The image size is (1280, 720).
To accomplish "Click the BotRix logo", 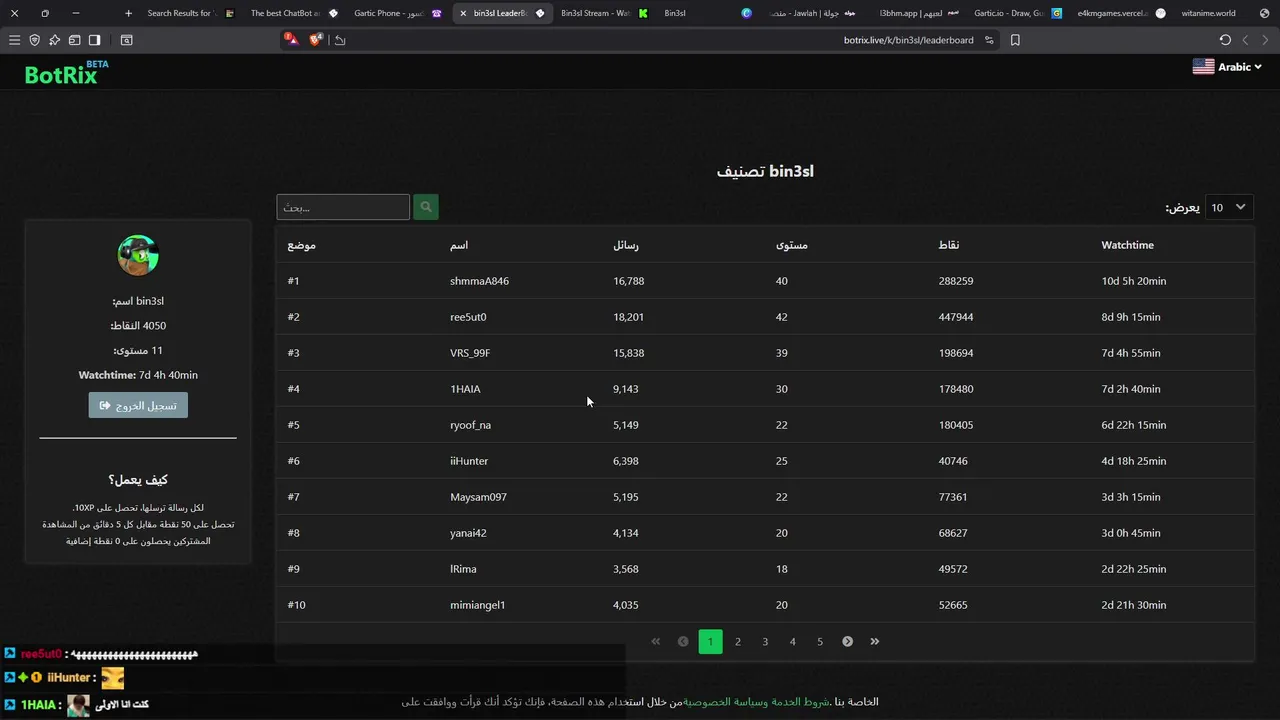I will click(66, 73).
